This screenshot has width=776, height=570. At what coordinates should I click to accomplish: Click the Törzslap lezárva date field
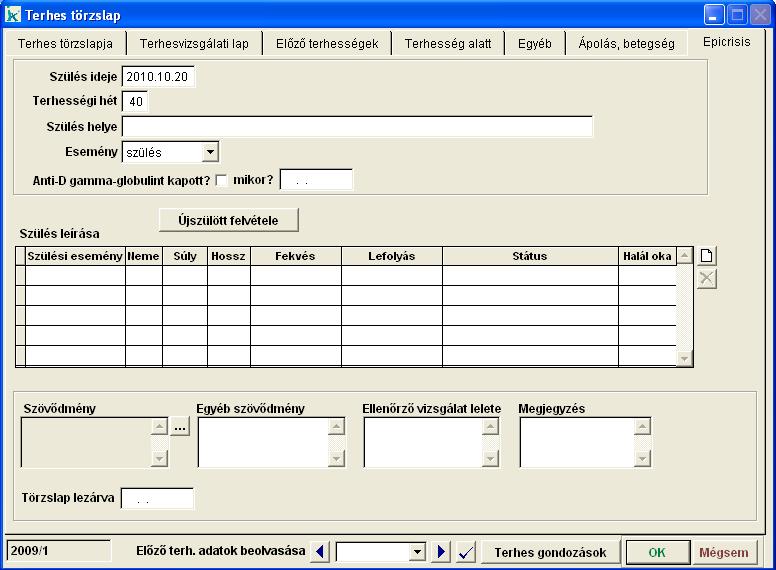point(157,499)
